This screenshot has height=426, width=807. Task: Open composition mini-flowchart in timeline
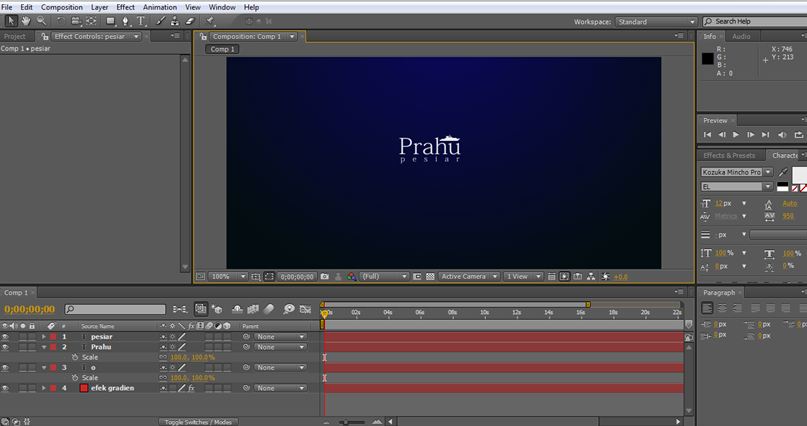tap(180, 309)
